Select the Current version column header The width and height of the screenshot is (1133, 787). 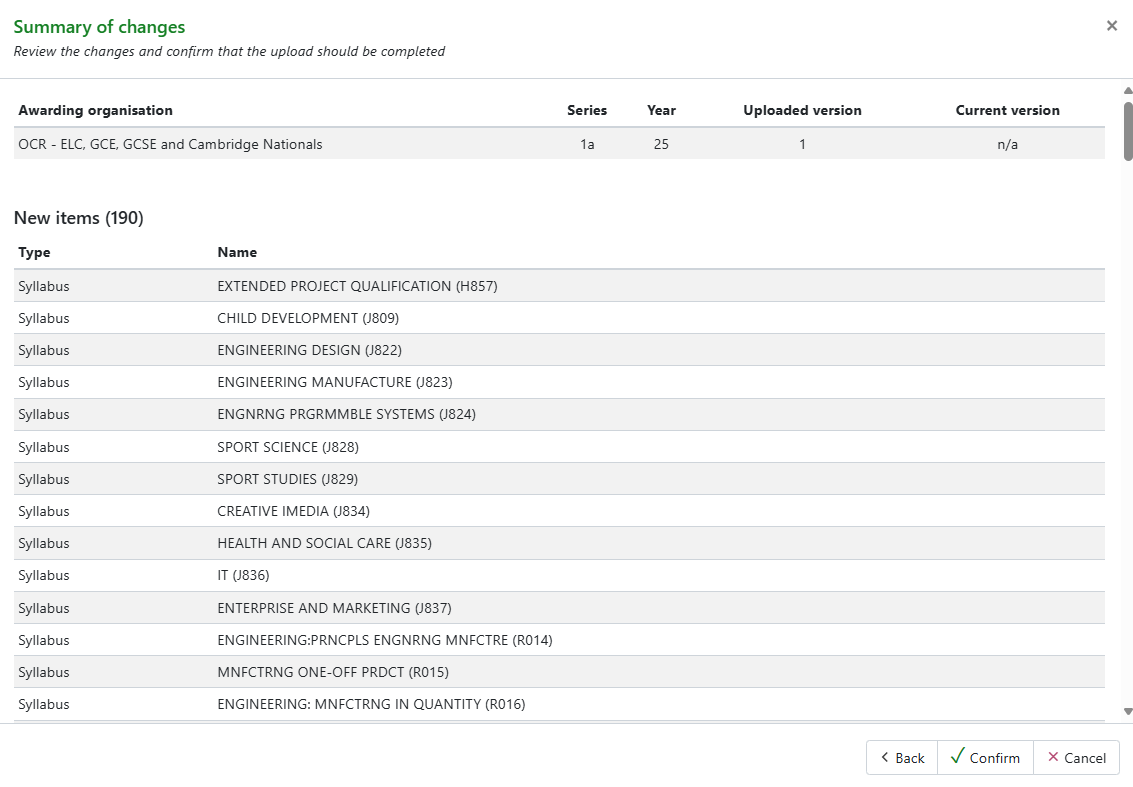[1007, 111]
